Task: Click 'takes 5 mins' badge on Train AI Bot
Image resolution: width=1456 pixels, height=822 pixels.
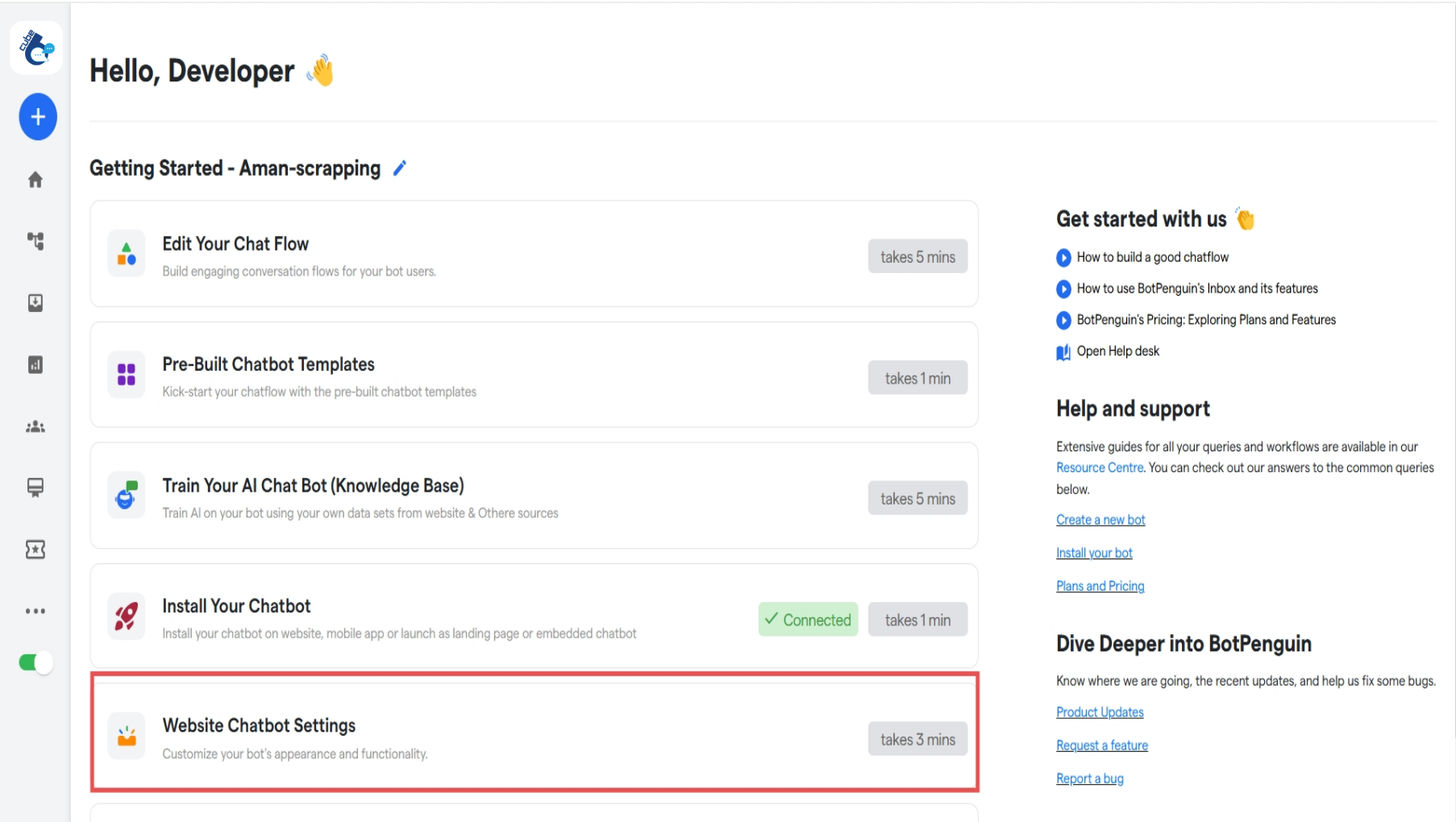Action: [x=917, y=499]
